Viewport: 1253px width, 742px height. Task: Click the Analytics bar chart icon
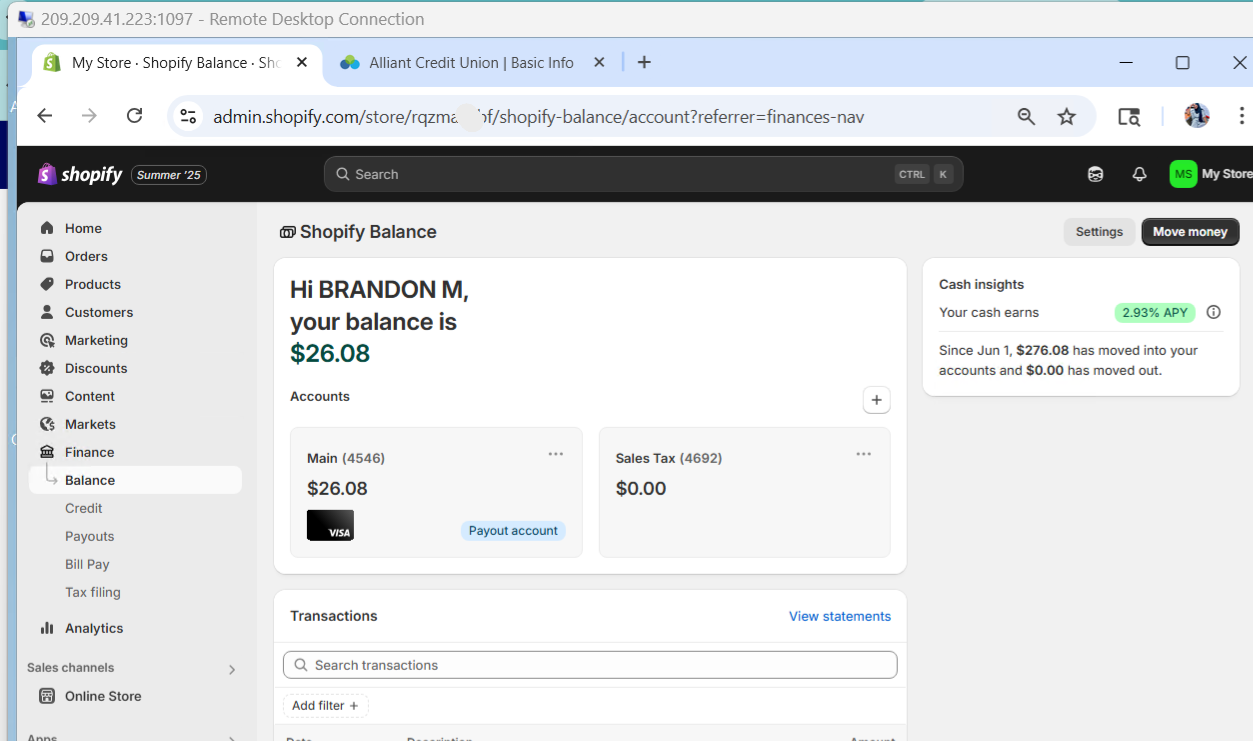(47, 628)
